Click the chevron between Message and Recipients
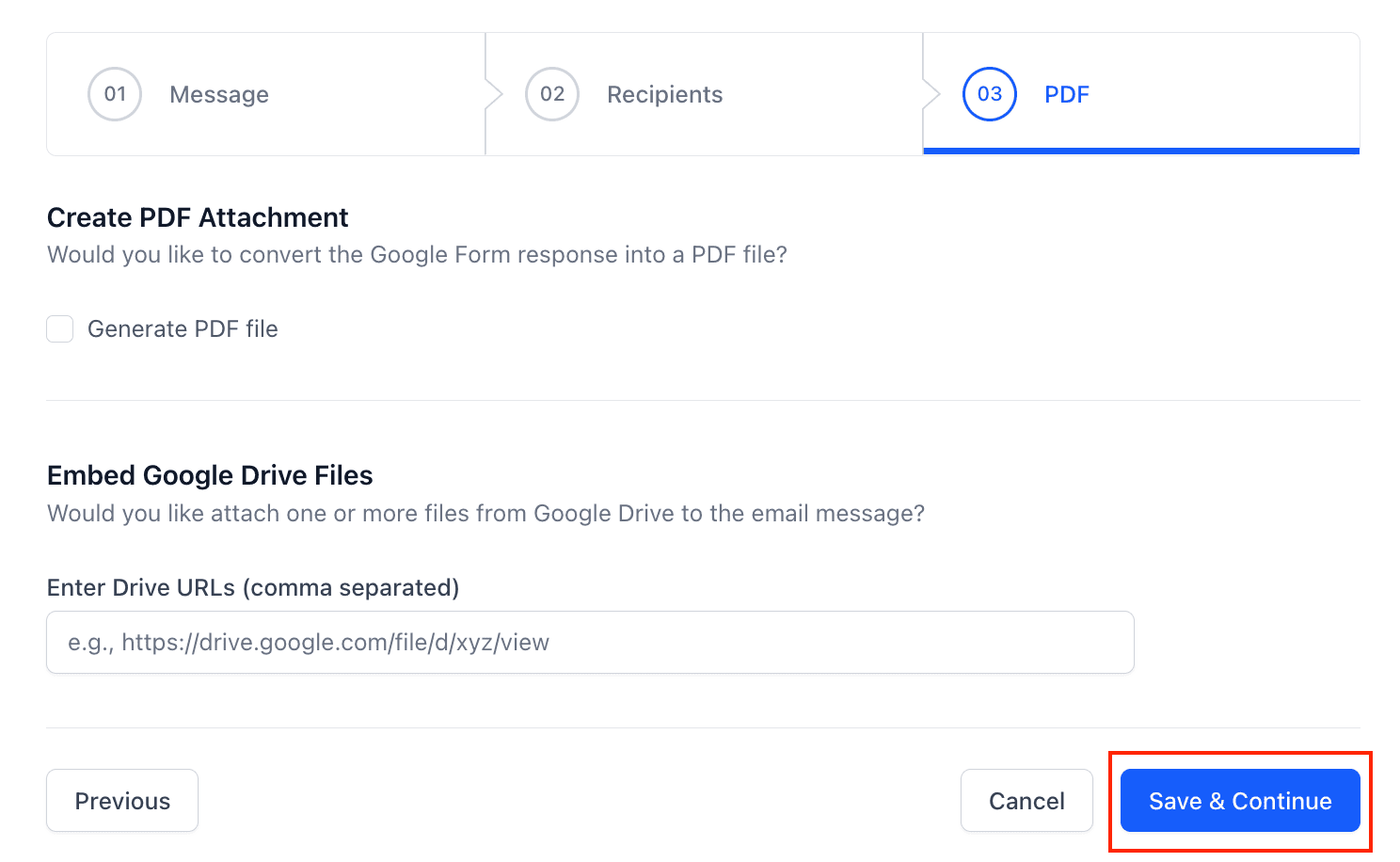This screenshot has height=862, width=1400. point(493,94)
